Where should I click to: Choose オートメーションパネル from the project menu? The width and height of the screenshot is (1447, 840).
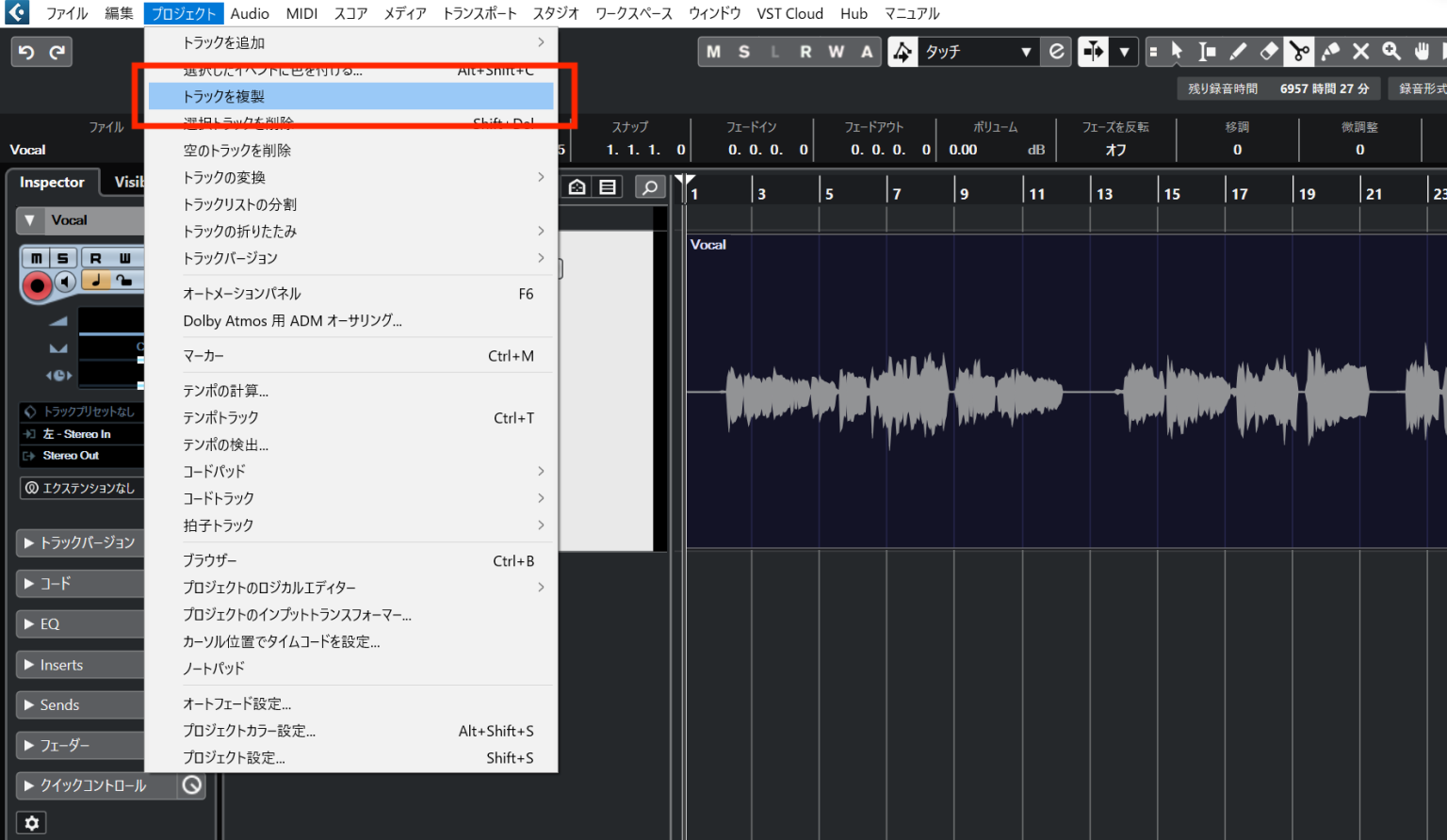point(242,293)
